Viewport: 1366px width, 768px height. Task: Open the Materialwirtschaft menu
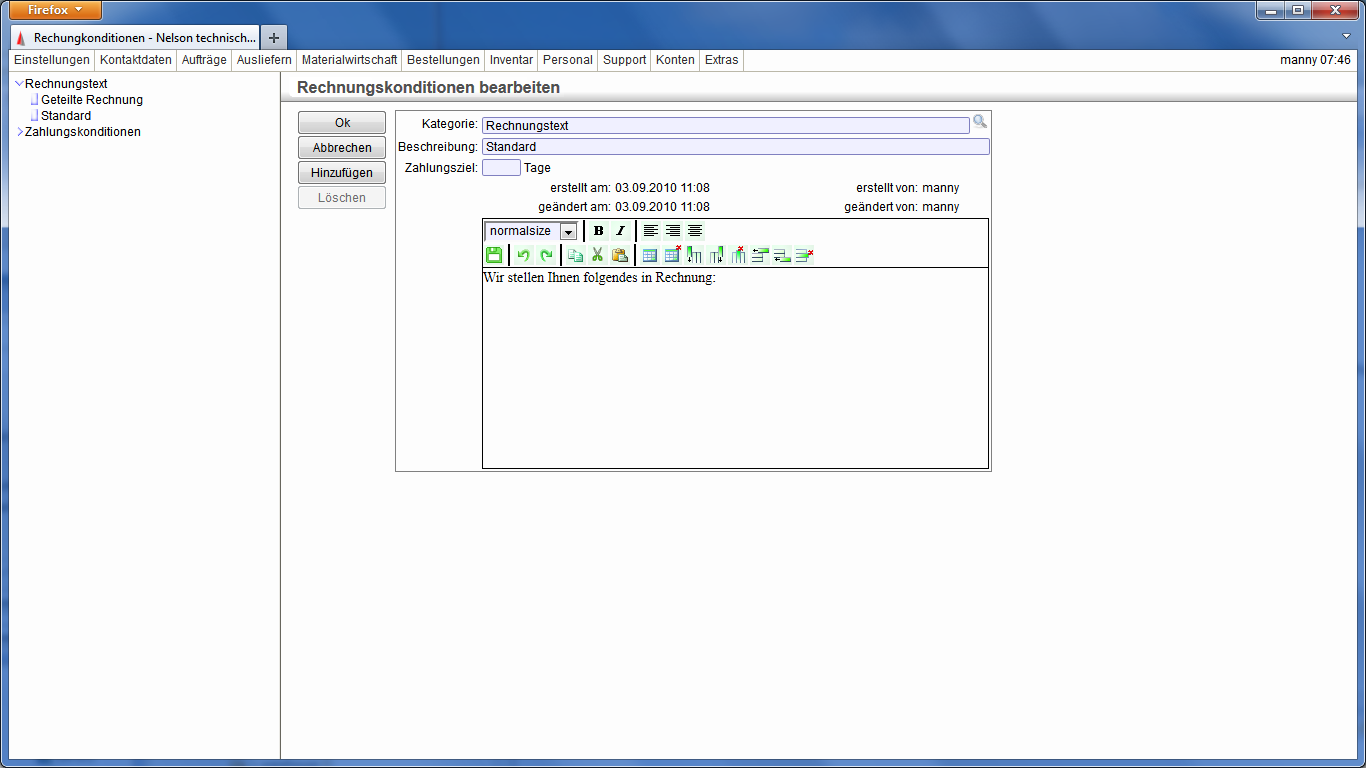pyautogui.click(x=349, y=60)
